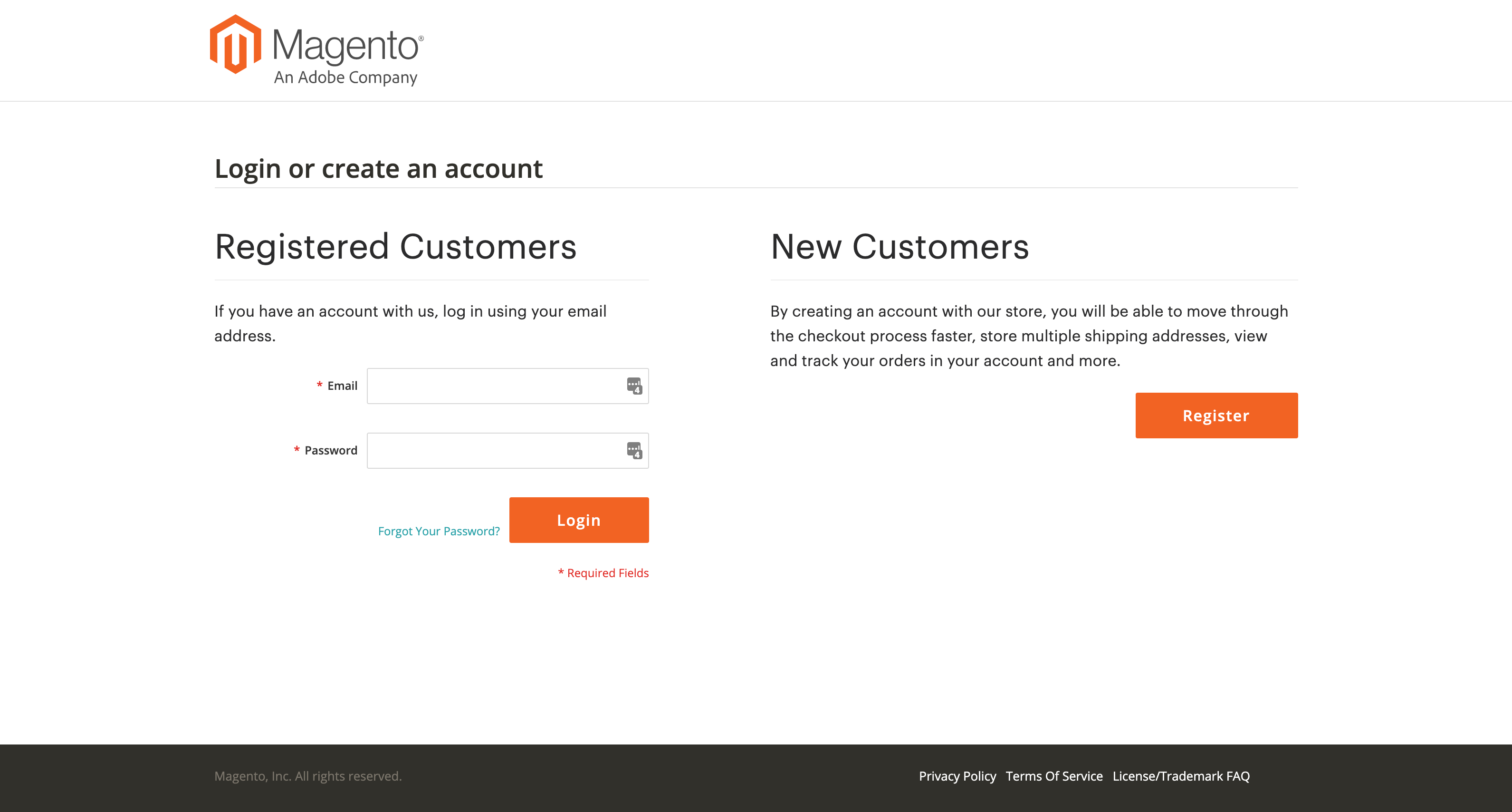Open the Terms Of Service footer link
Image resolution: width=1512 pixels, height=812 pixels.
pyautogui.click(x=1054, y=776)
